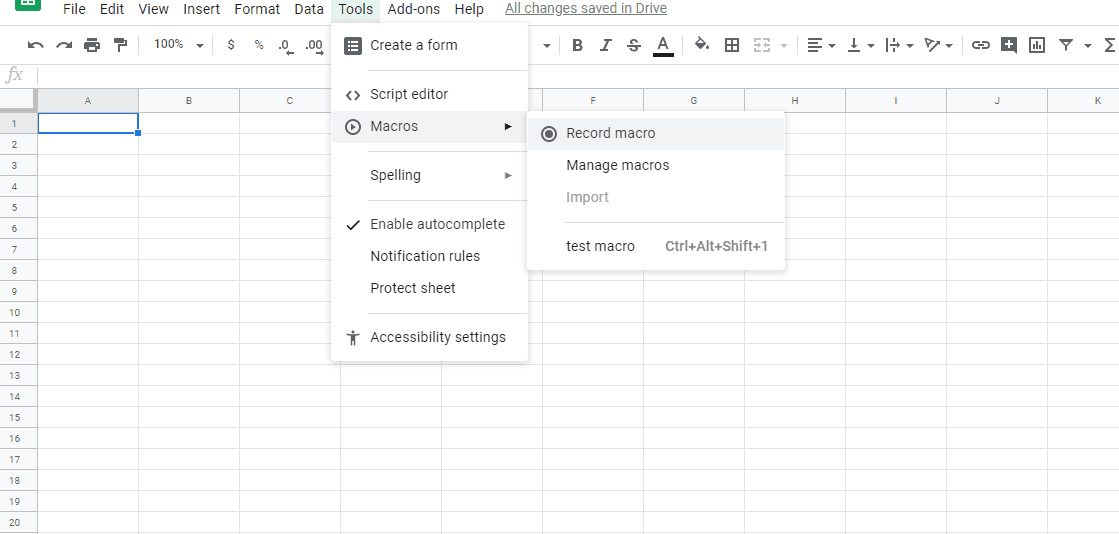Screen dimensions: 1119x534
Task: Open the vertical align dropdown
Action: tap(861, 45)
